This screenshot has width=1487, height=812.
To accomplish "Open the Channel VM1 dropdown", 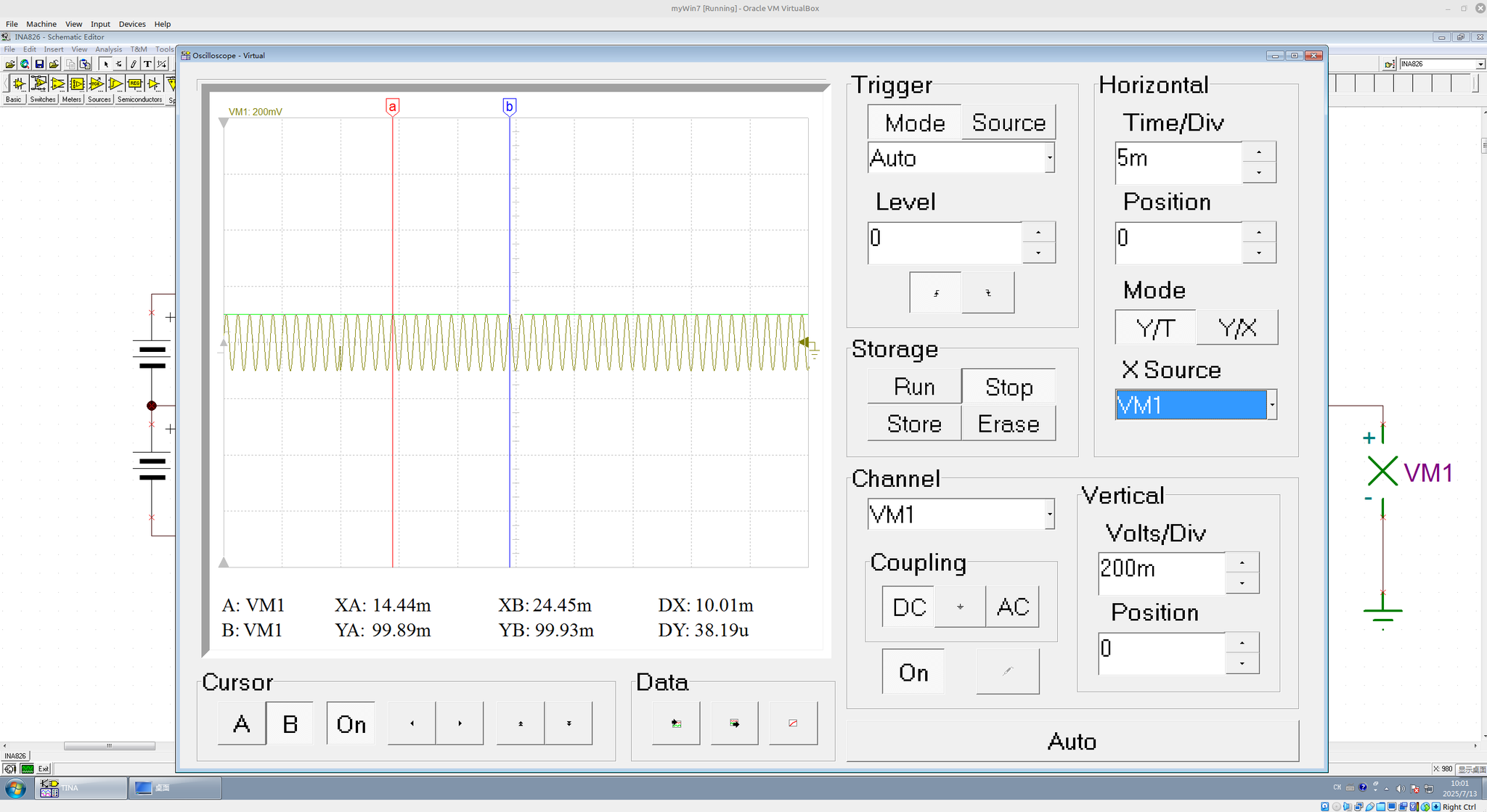I will tap(1049, 514).
